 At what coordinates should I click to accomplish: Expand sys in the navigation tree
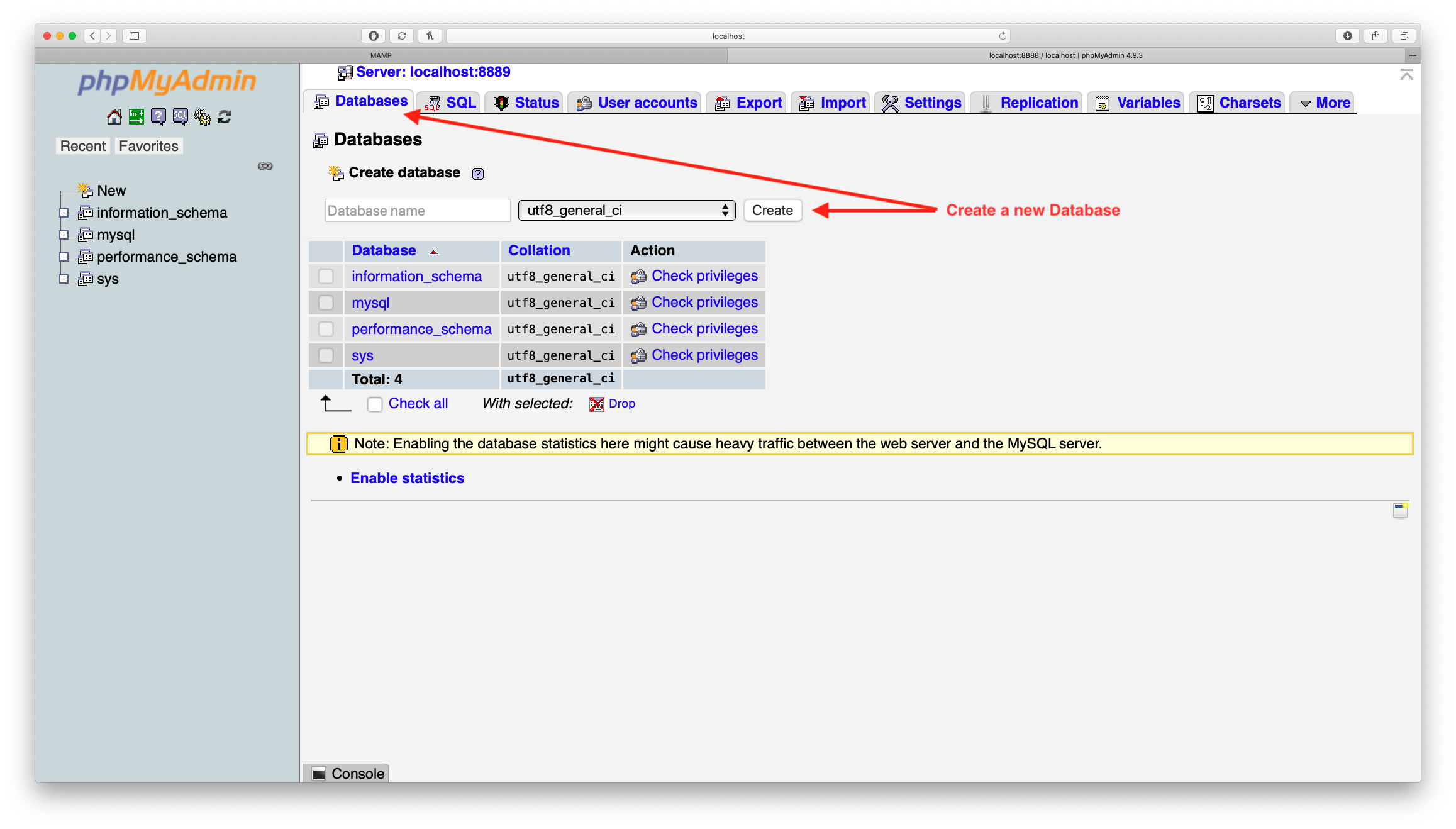pos(64,279)
